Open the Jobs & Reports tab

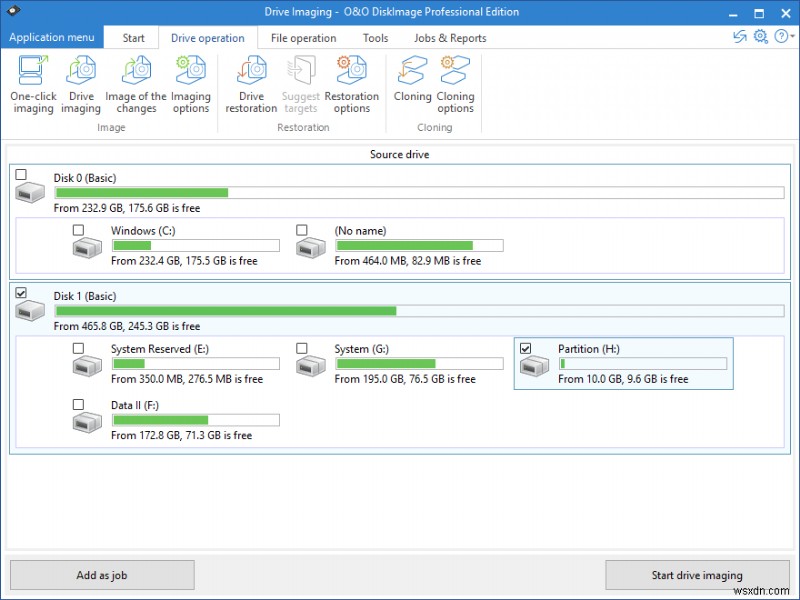pos(450,37)
